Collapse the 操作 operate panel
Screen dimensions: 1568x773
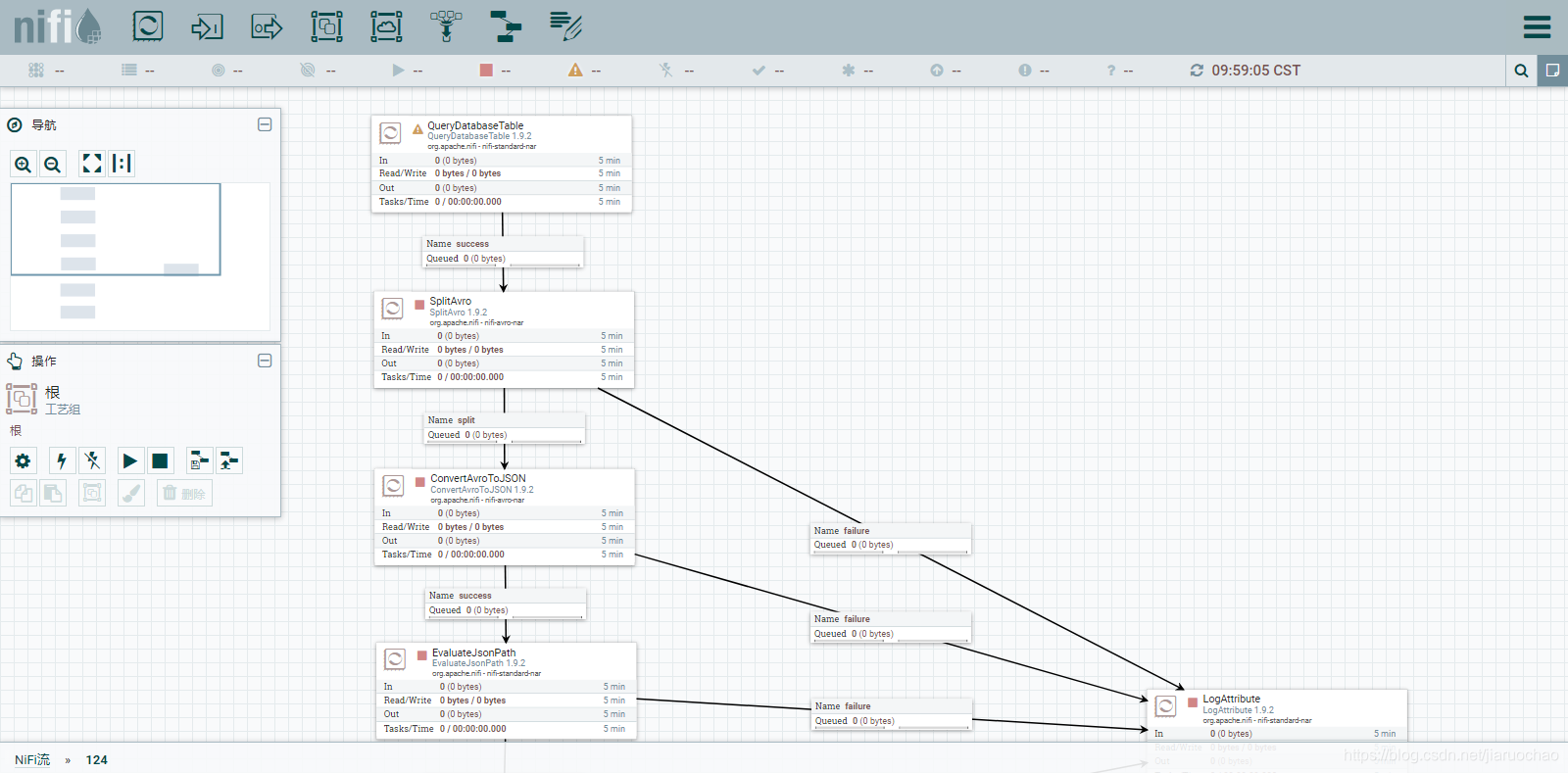pos(265,361)
